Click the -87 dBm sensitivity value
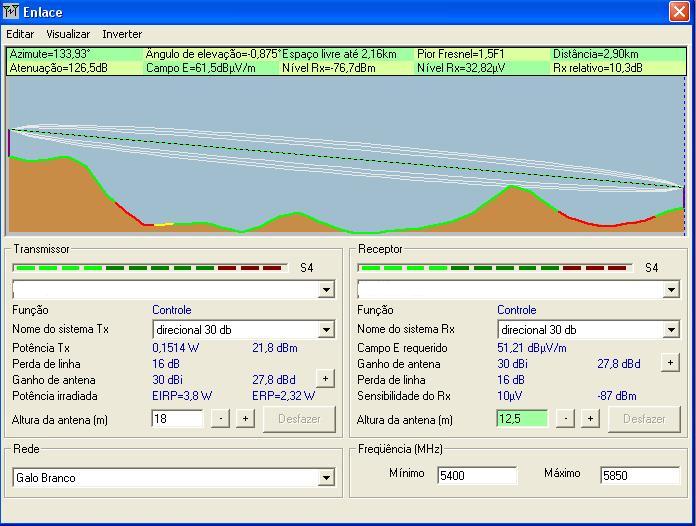The width and height of the screenshot is (696, 526). [x=617, y=395]
